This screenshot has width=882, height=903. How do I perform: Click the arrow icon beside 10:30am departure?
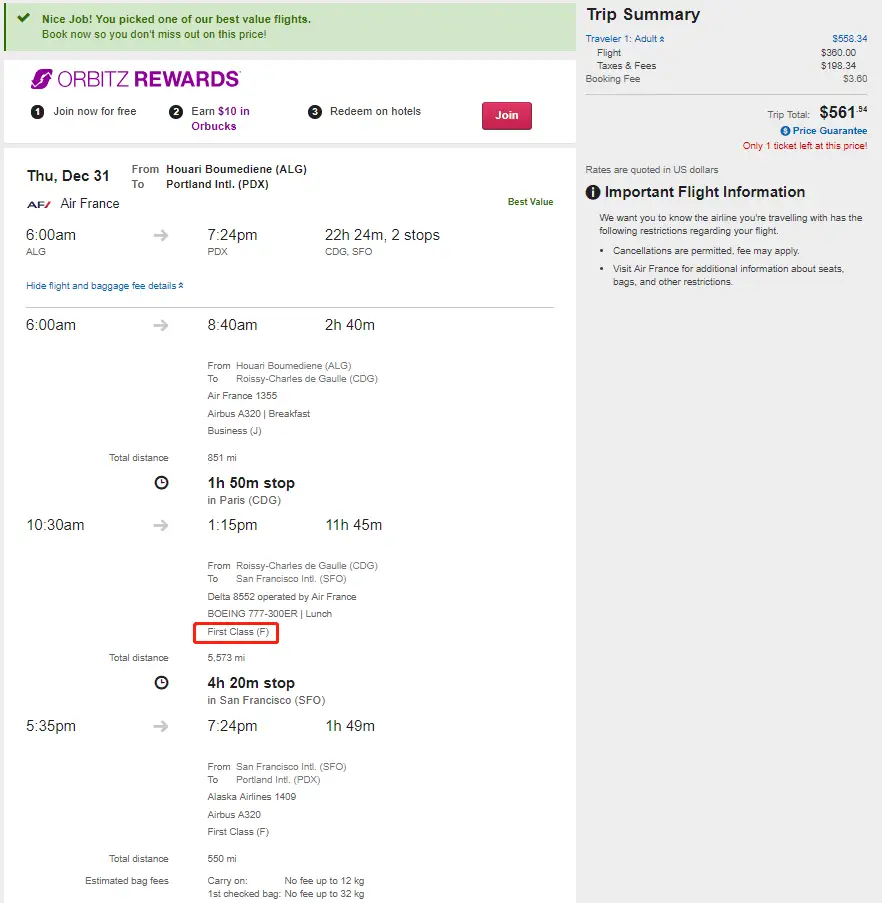(161, 525)
